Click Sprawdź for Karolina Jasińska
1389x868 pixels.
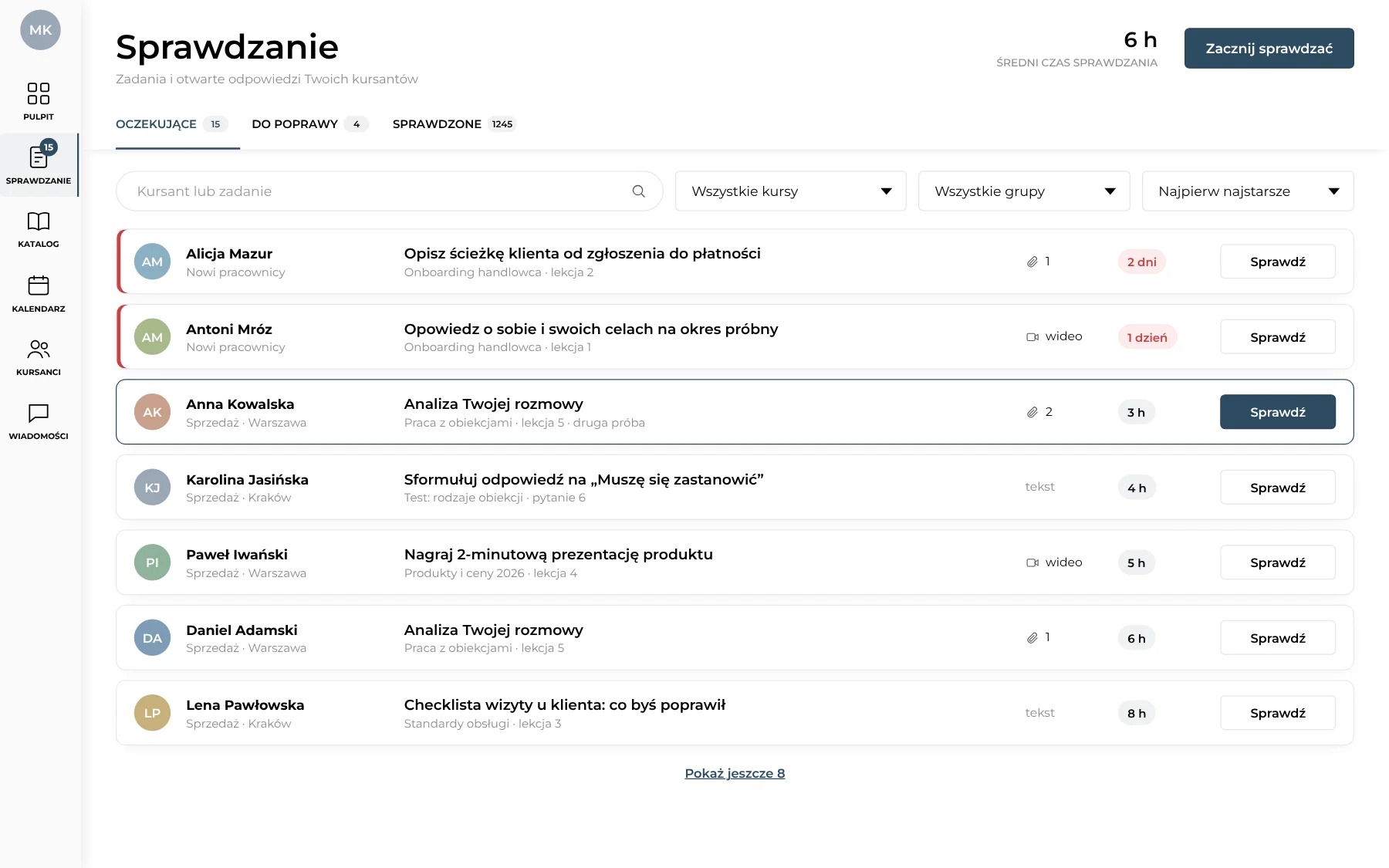(1278, 488)
